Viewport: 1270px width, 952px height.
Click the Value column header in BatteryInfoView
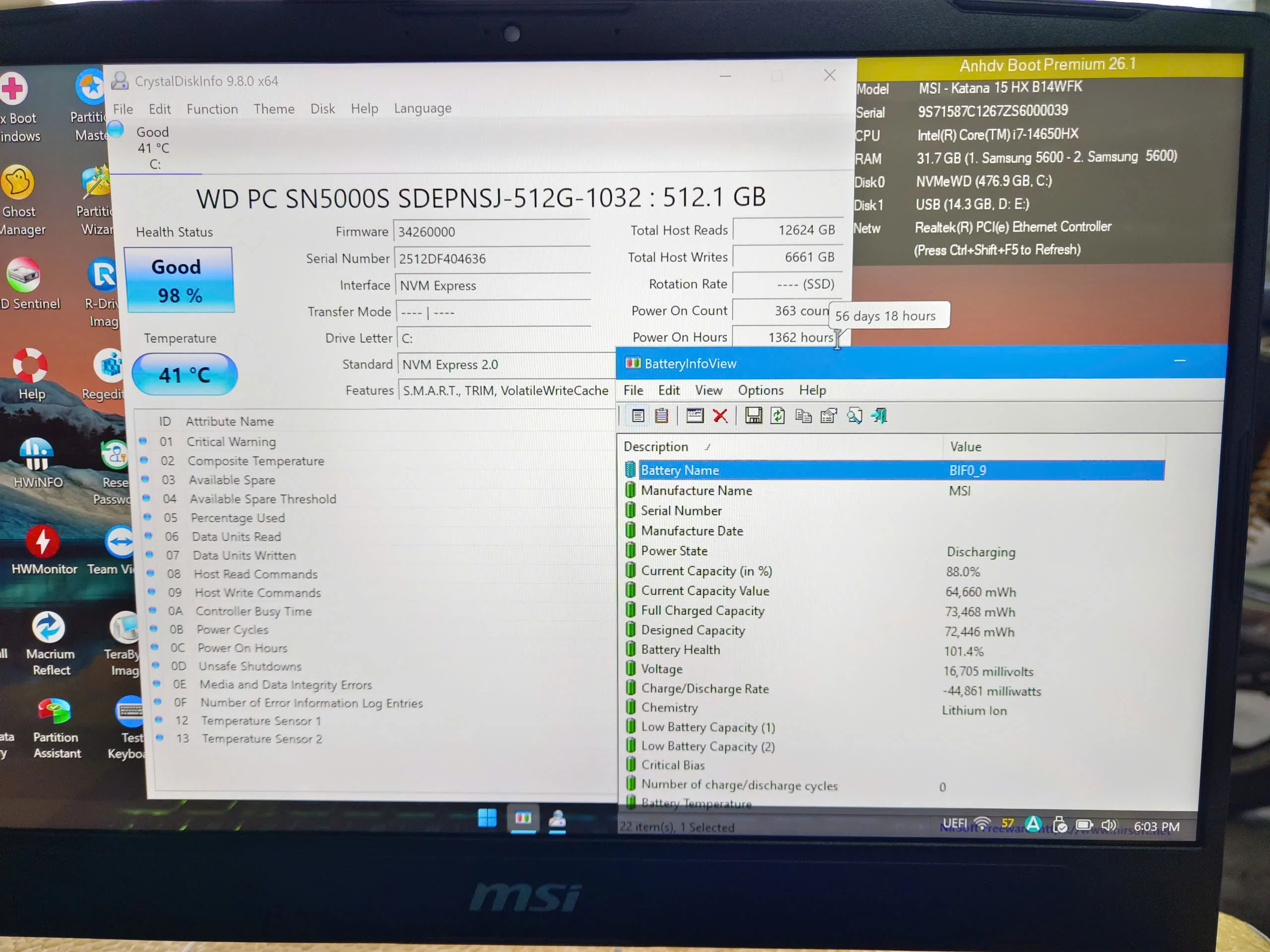pyautogui.click(x=1054, y=446)
